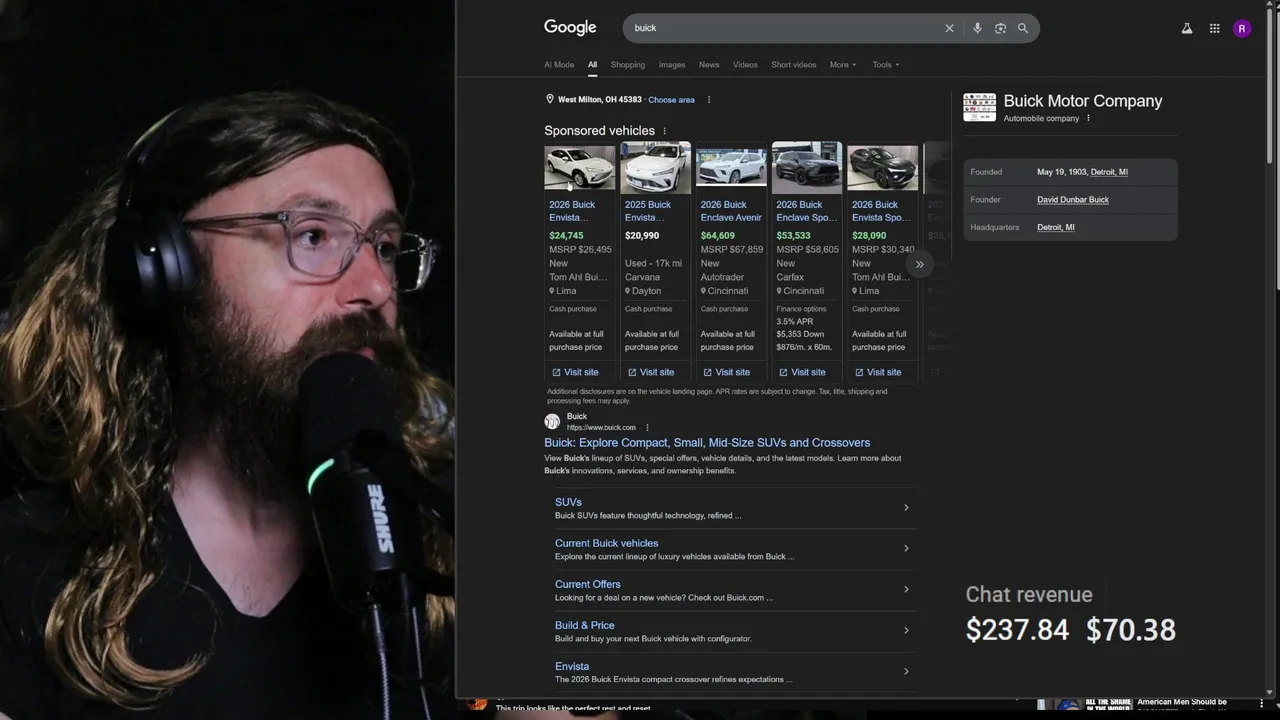1280x720 pixels.
Task: Visit site for $24,745 Envista listing
Action: 575,372
